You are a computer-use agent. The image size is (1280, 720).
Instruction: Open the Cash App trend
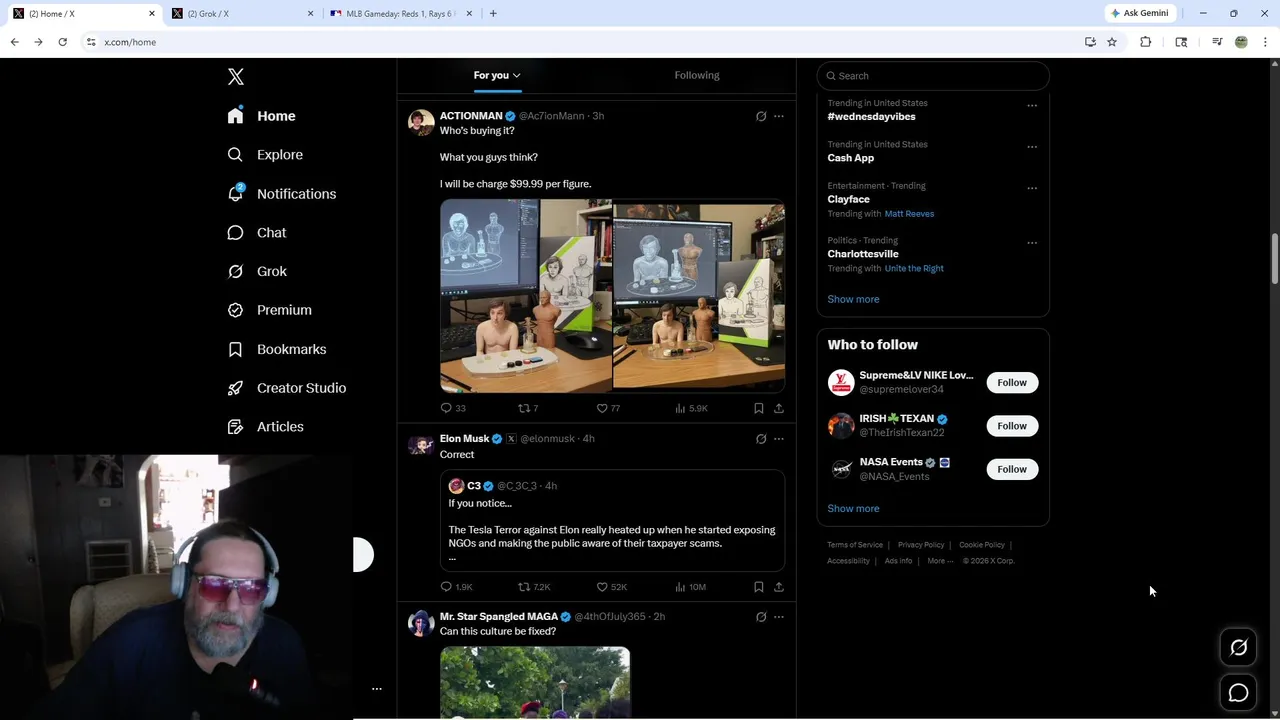click(x=851, y=158)
